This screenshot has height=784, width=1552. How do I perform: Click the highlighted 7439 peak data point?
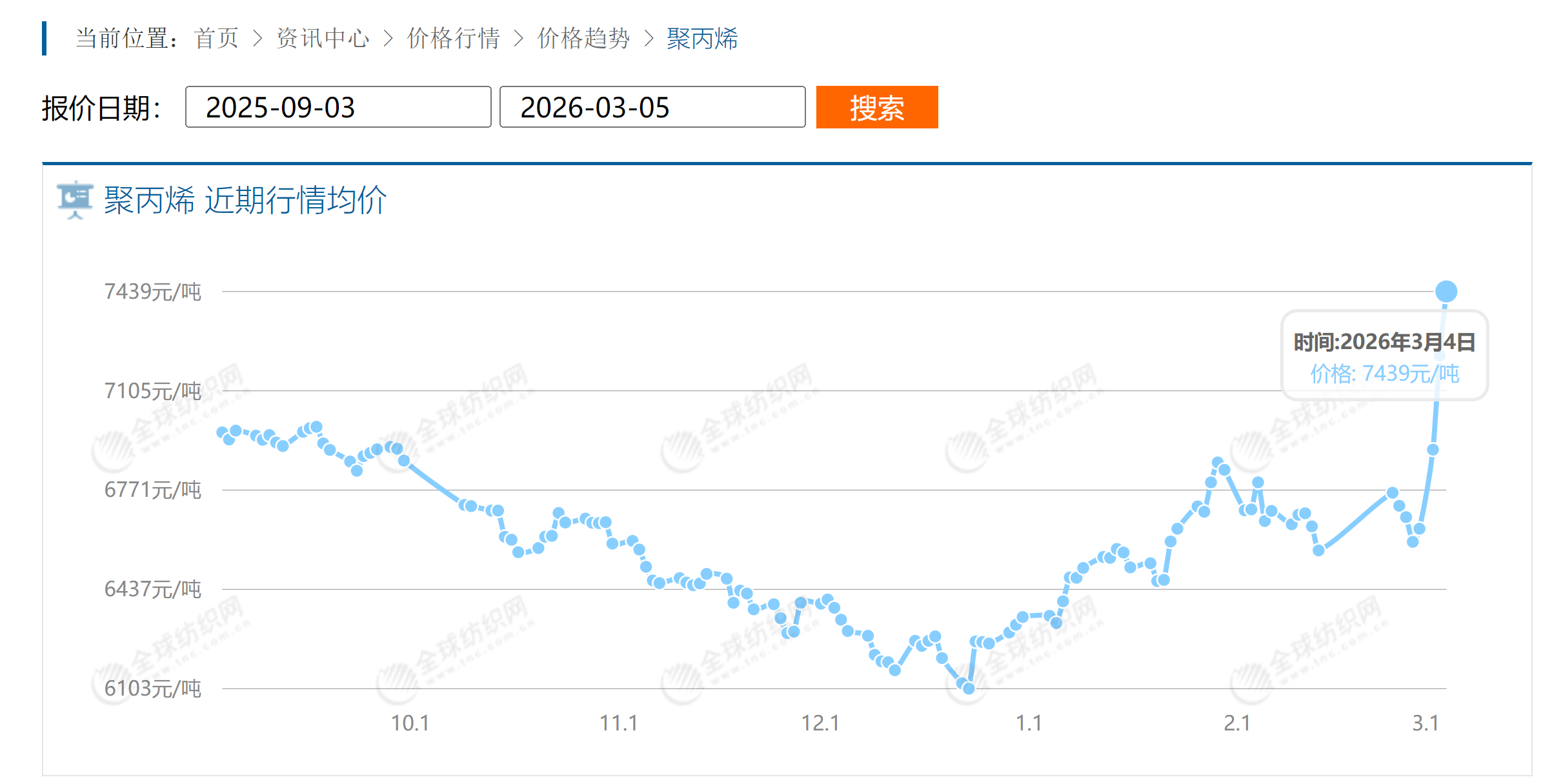point(1446,292)
